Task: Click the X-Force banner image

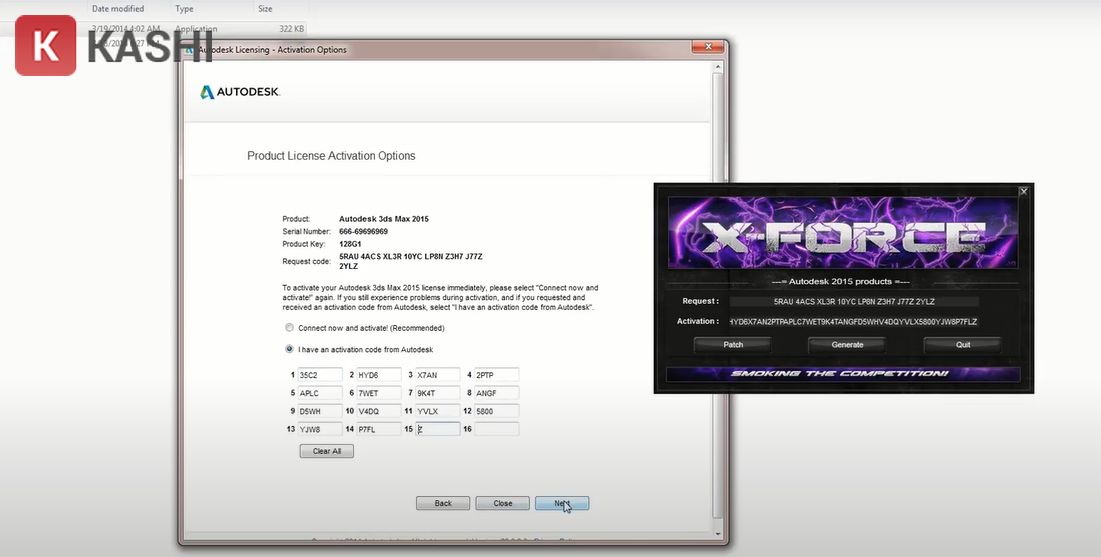Action: click(843, 232)
